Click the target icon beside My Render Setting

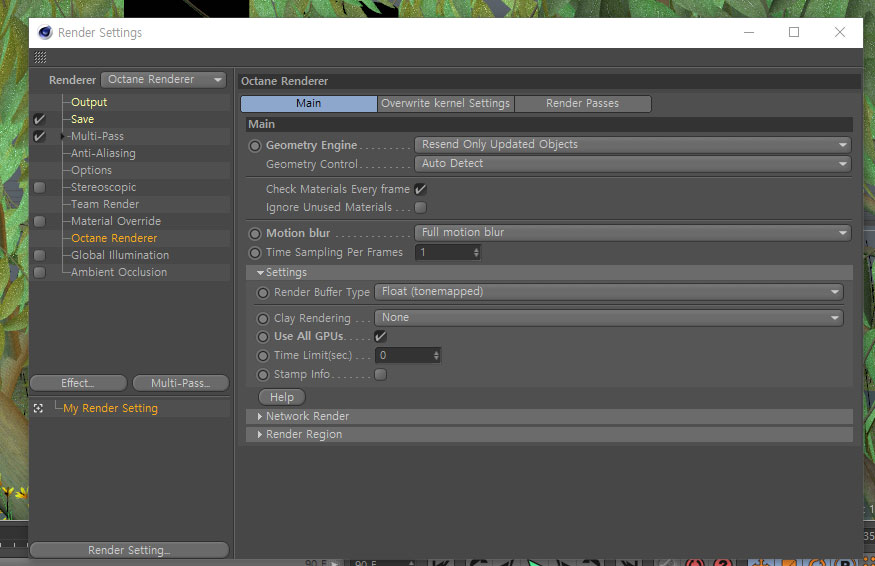(38, 409)
